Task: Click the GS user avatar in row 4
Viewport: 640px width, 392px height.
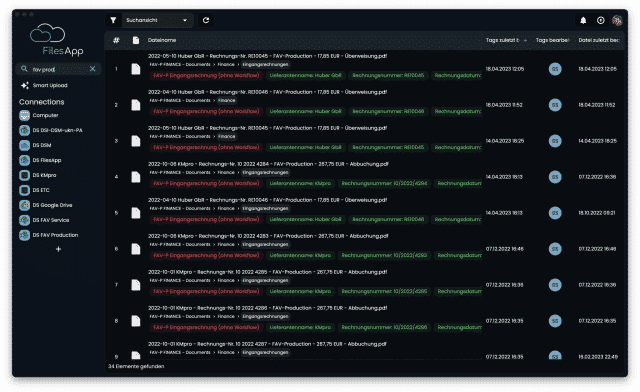Action: [x=555, y=177]
